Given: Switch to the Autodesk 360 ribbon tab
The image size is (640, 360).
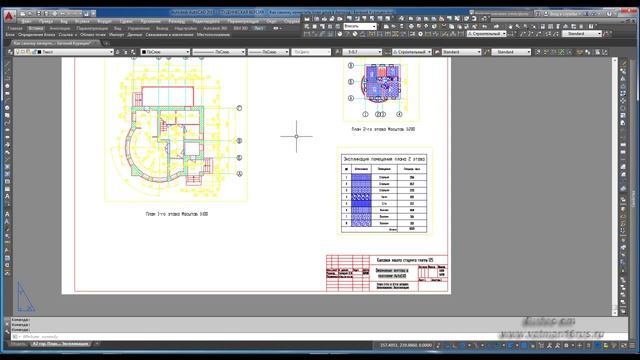Looking at the screenshot, I should click(x=215, y=28).
